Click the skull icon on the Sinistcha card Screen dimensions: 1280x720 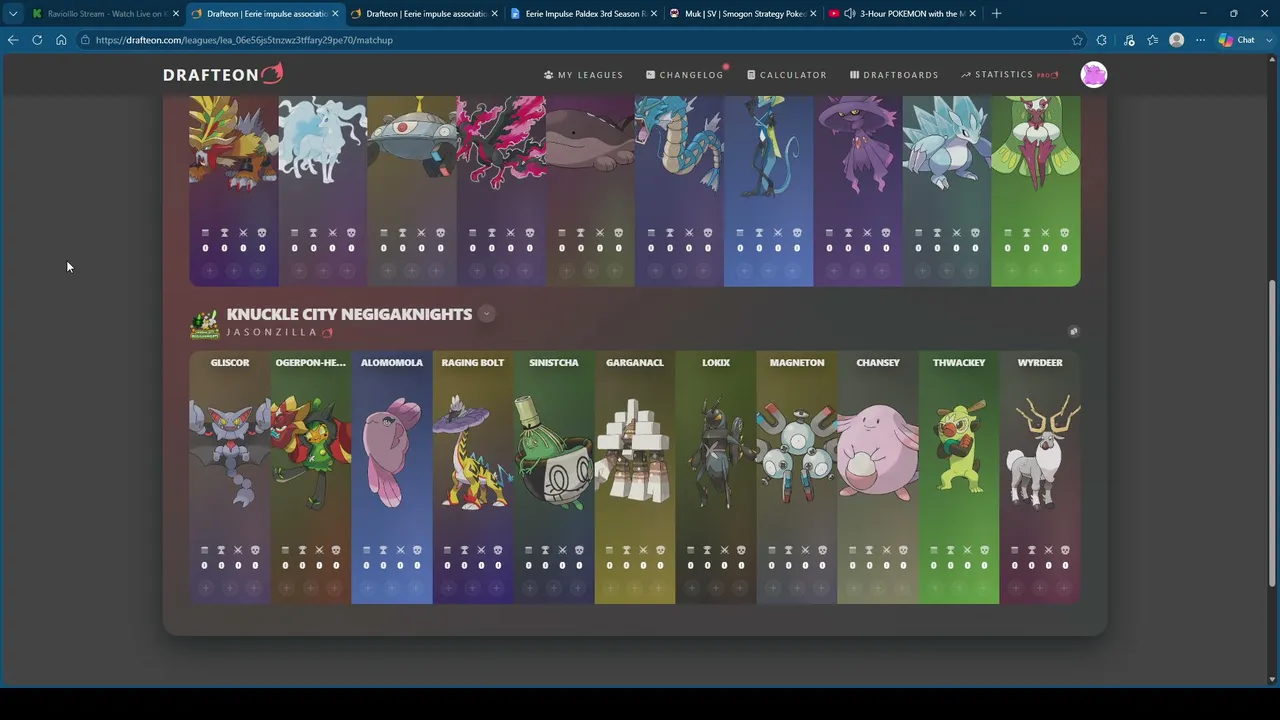tap(579, 550)
